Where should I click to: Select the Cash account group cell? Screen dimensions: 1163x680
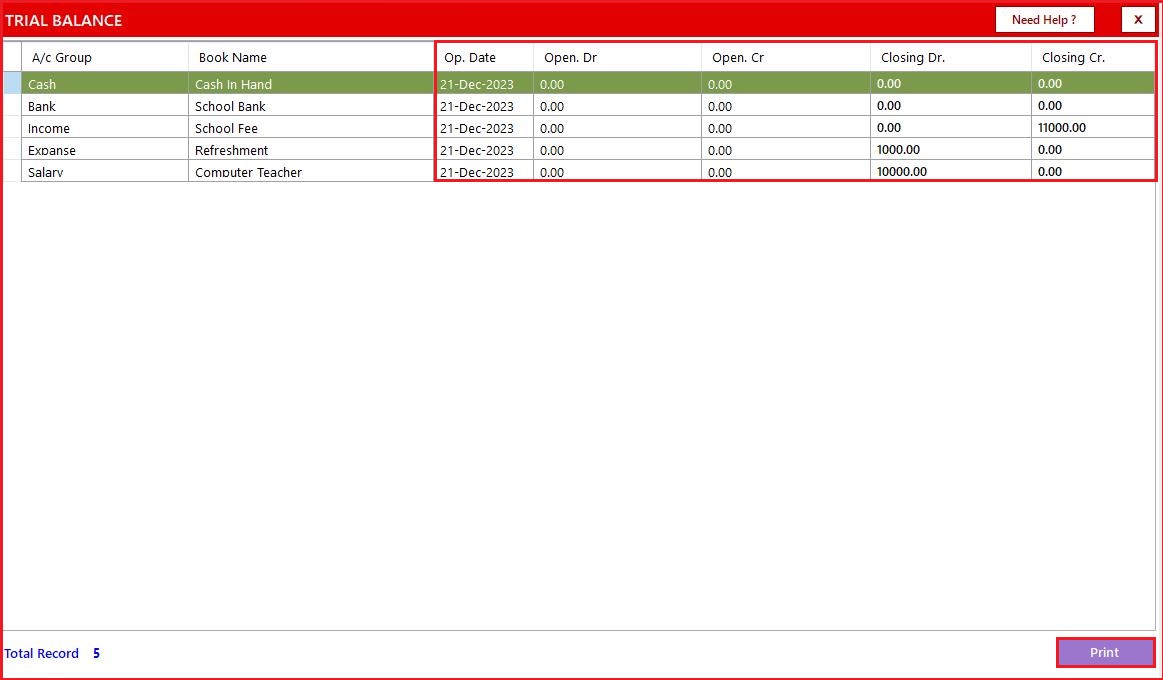(x=105, y=83)
